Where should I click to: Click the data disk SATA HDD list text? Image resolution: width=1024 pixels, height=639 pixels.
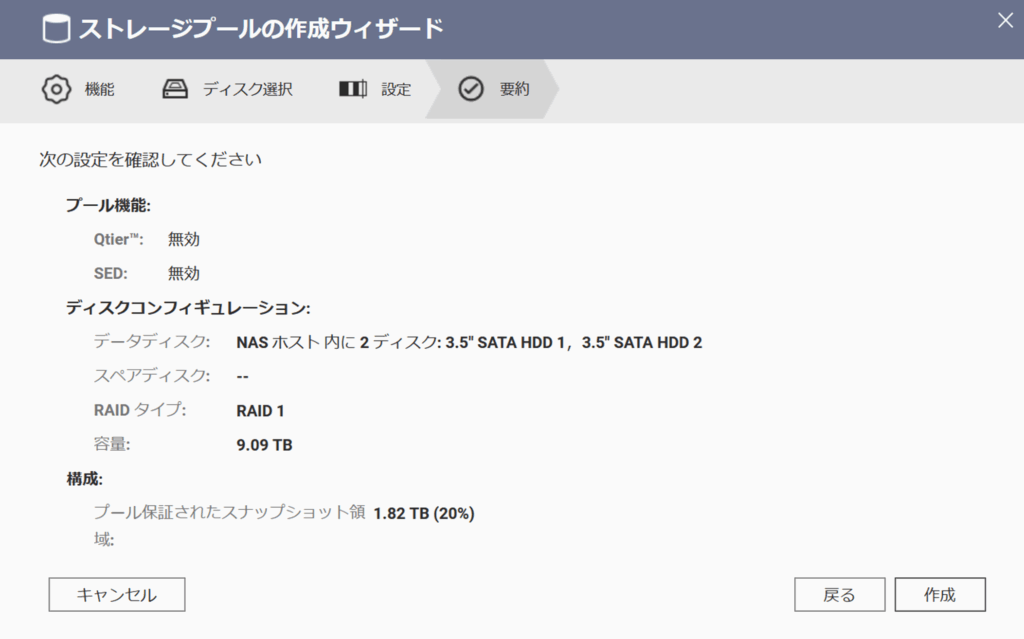click(x=469, y=342)
